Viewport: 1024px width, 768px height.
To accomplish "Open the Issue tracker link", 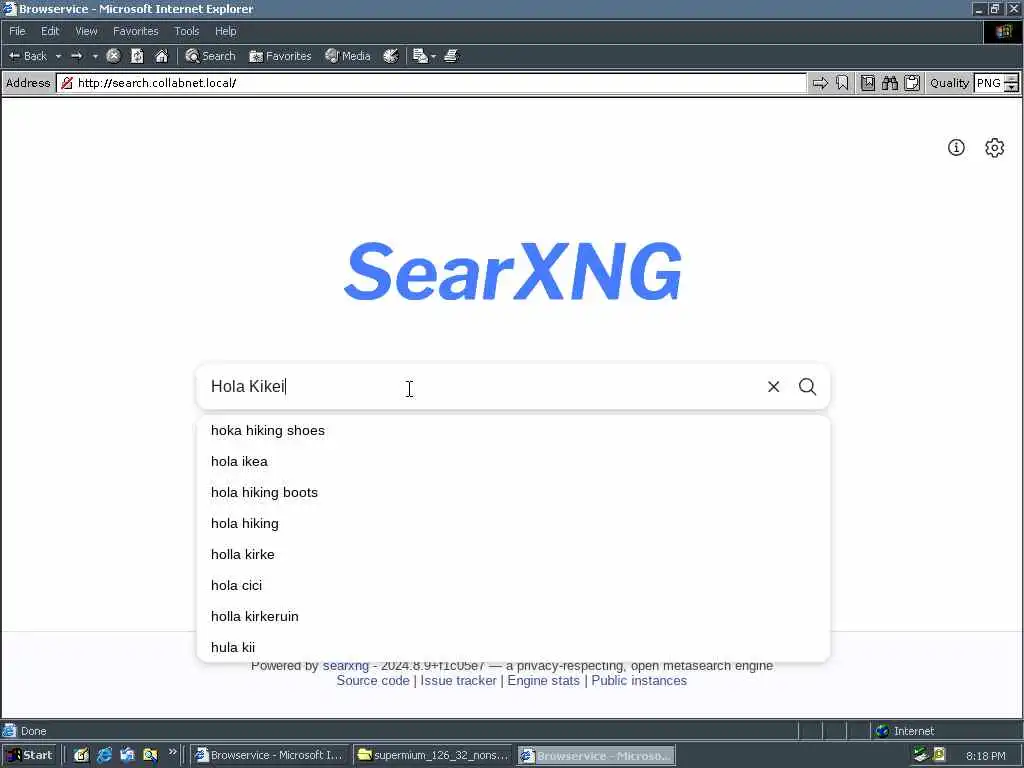I will (458, 680).
